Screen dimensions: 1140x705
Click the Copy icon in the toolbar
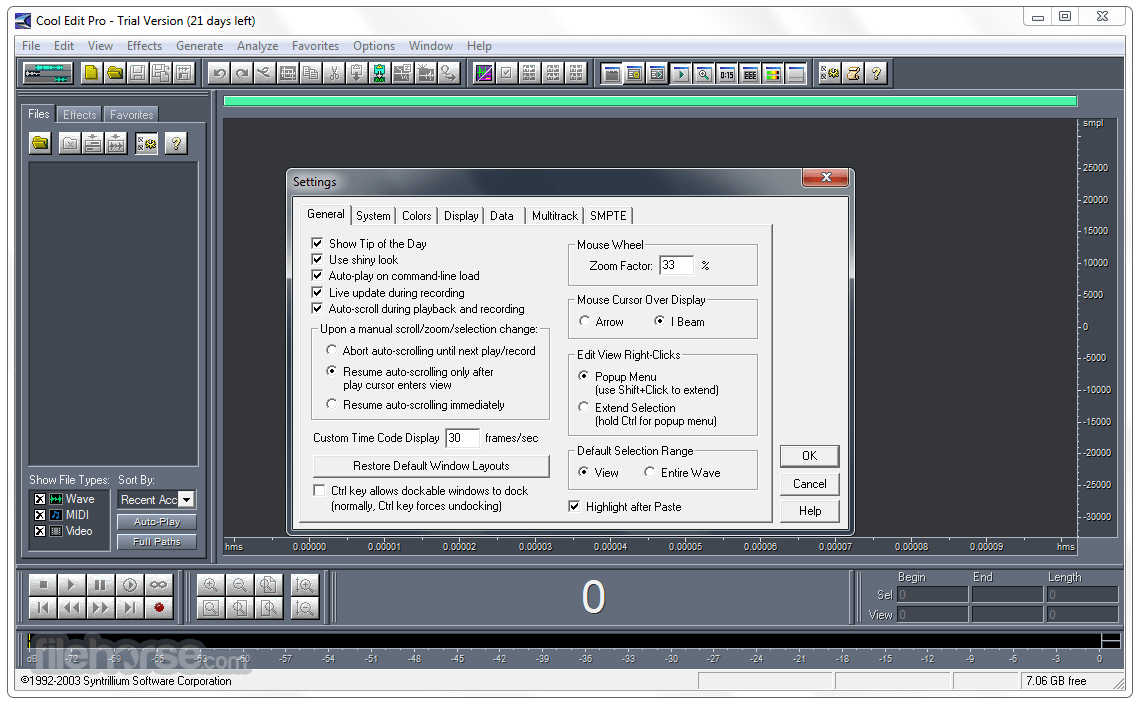point(310,73)
